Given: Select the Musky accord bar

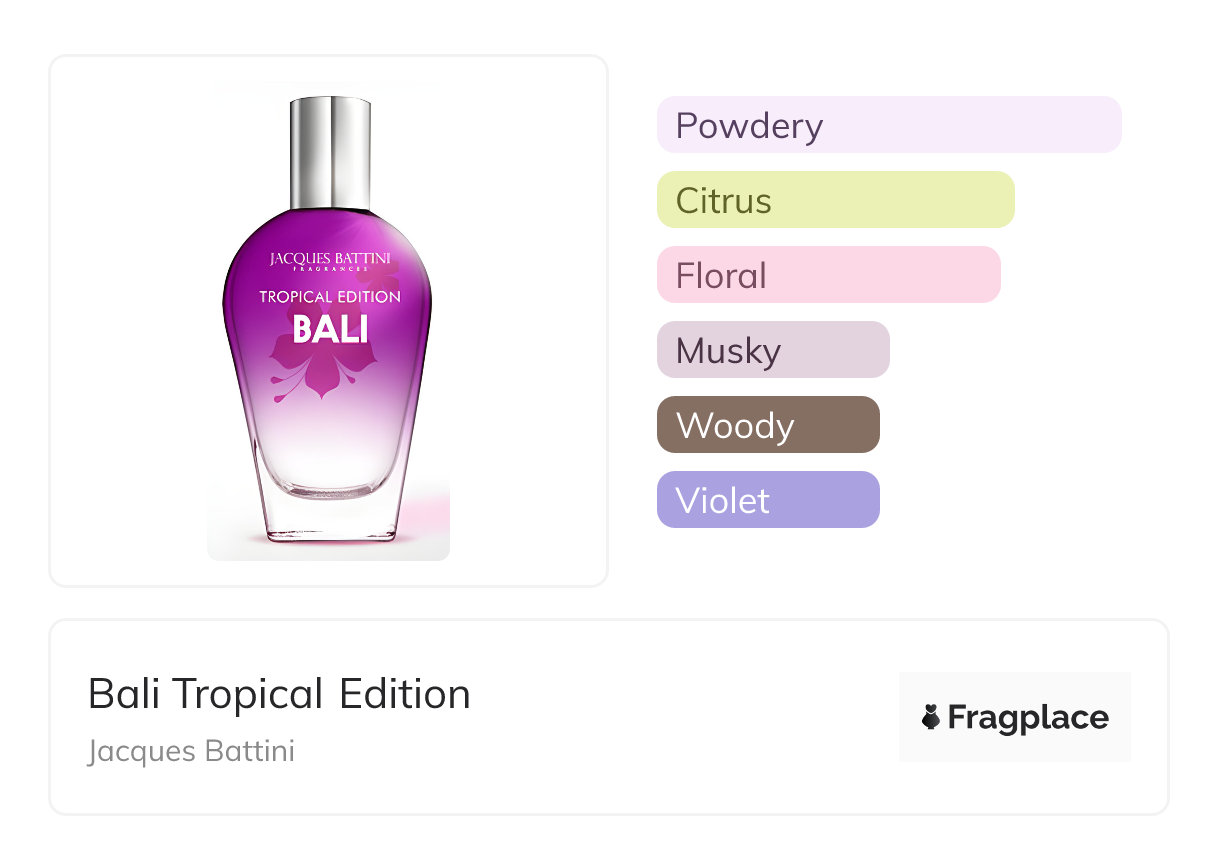Looking at the screenshot, I should click(x=773, y=350).
